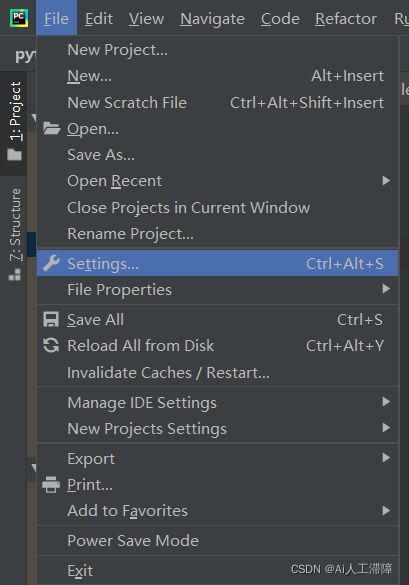Click the PyCharm logo icon
This screenshot has width=409, height=585.
pos(19,18)
